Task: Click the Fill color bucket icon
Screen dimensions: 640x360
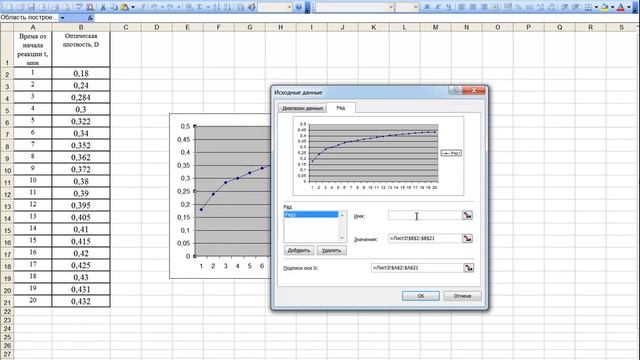Action: pos(604,7)
